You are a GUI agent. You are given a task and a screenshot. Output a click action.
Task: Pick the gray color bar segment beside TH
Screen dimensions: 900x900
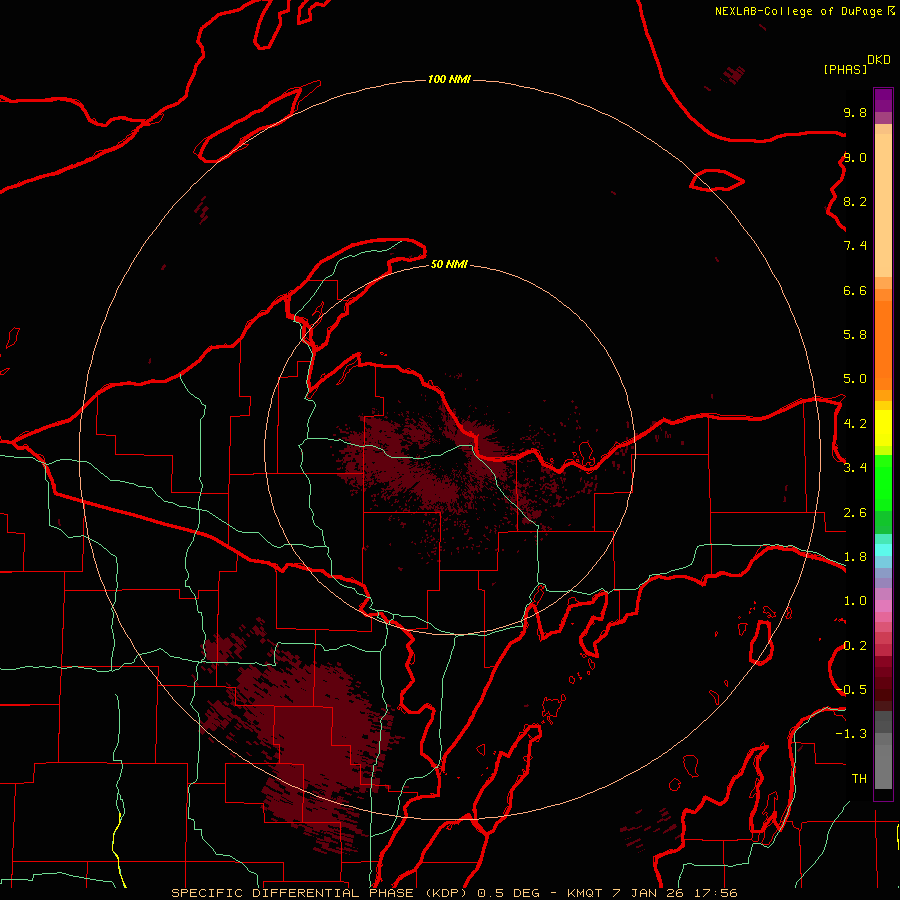[883, 769]
